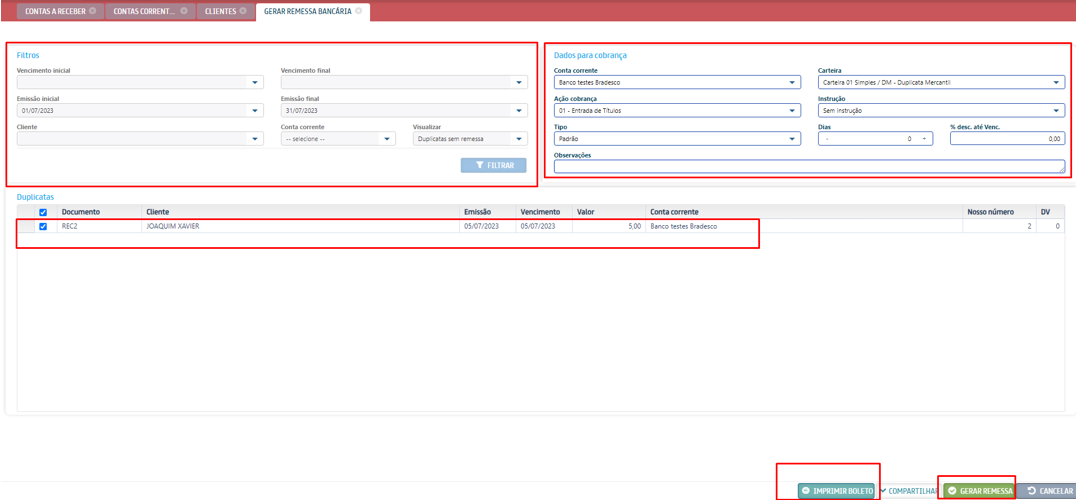Open Vencimento final date picker arrow
Image resolution: width=1081 pixels, height=504 pixels.
(x=519, y=83)
